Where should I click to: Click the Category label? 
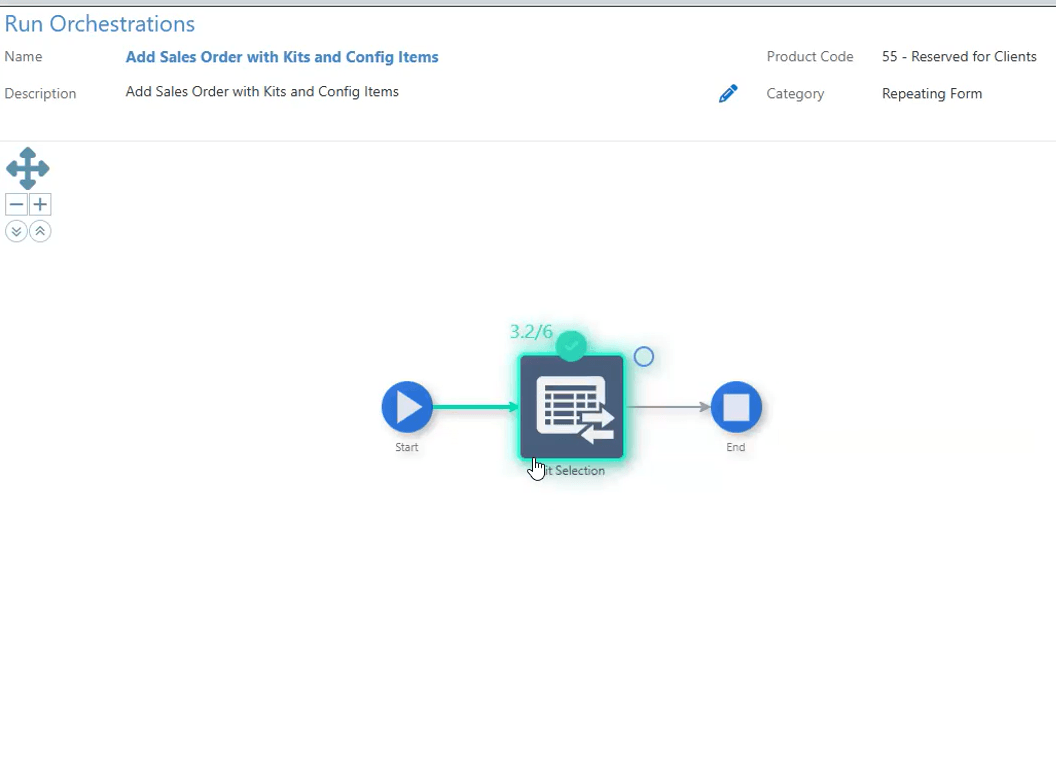(x=795, y=94)
